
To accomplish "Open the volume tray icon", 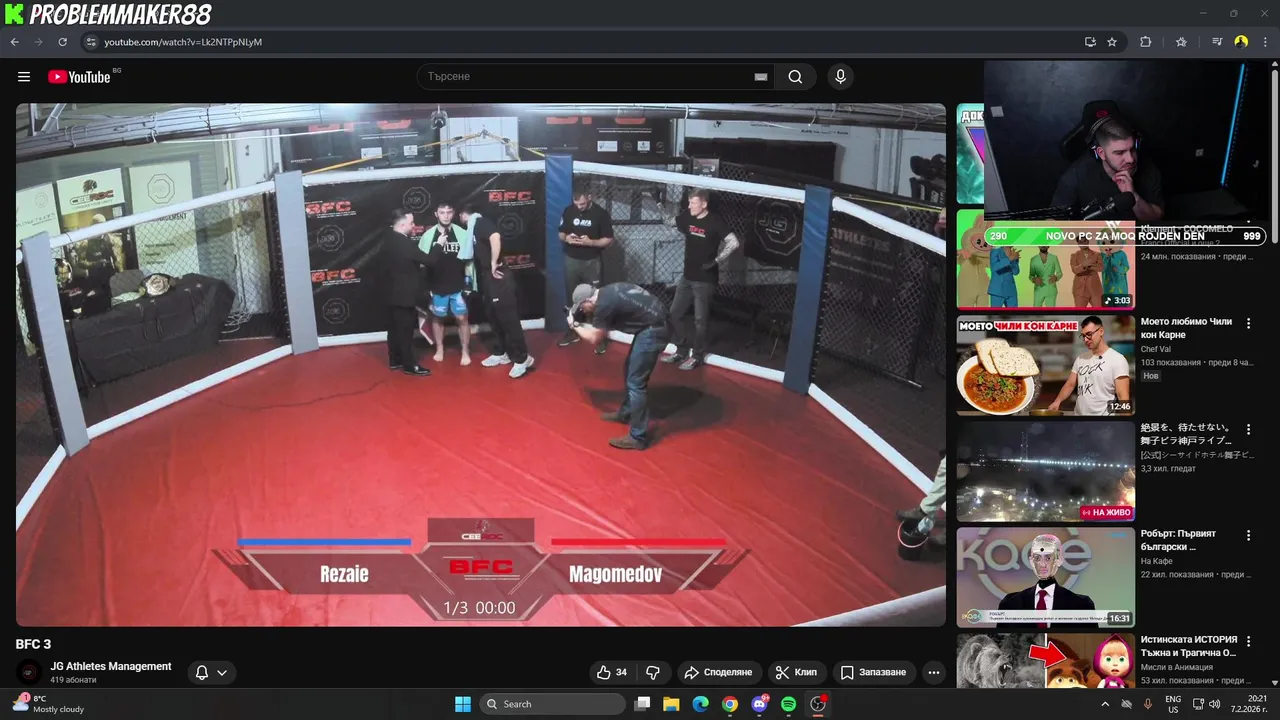I will 1217,704.
